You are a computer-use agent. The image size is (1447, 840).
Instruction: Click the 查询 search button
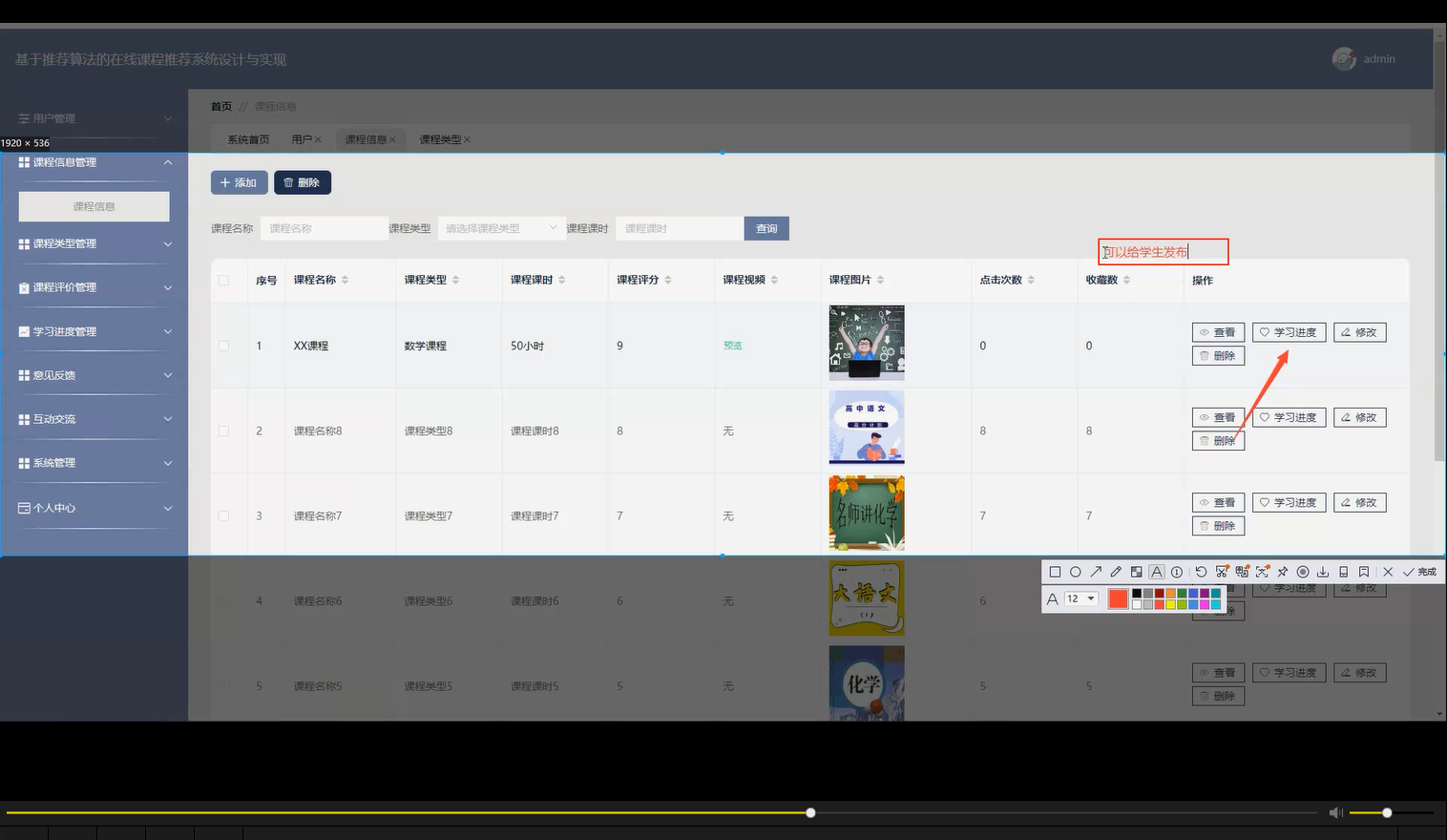(x=766, y=228)
